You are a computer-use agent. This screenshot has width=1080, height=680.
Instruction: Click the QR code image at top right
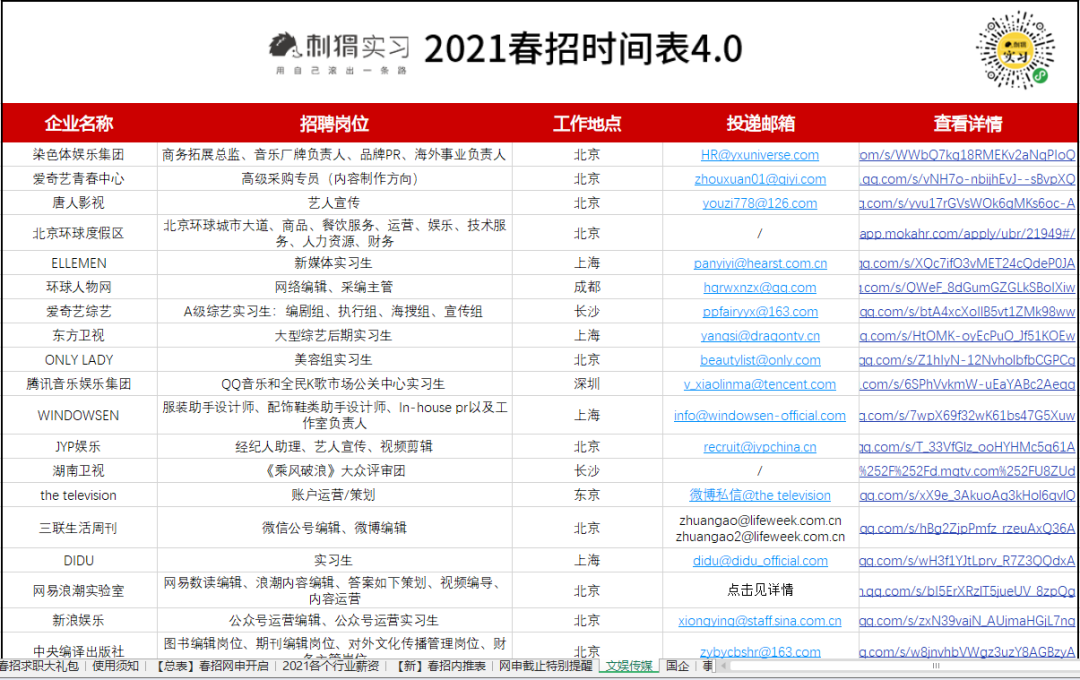[x=1015, y=50]
